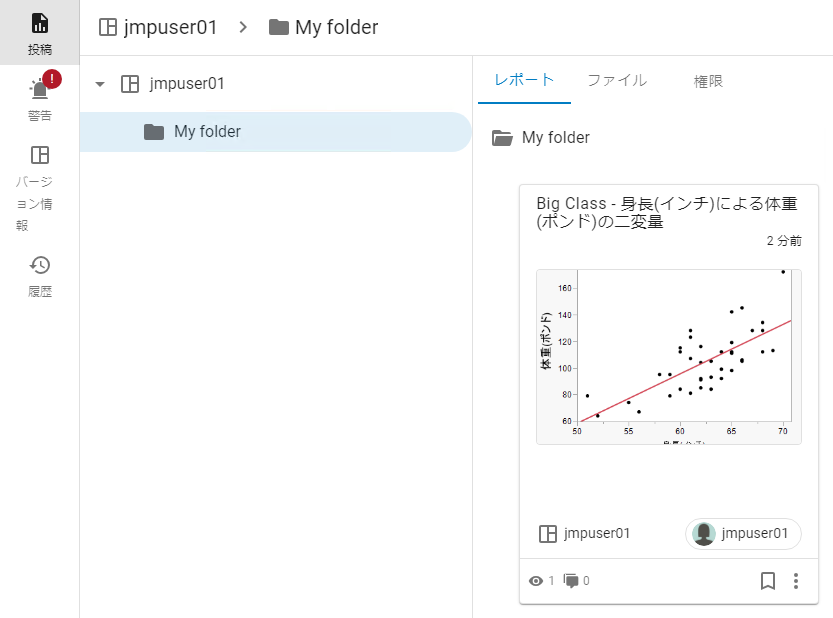The height and width of the screenshot is (618, 833).
Task: Click the eye view-count icon on the report
Action: coord(537,581)
